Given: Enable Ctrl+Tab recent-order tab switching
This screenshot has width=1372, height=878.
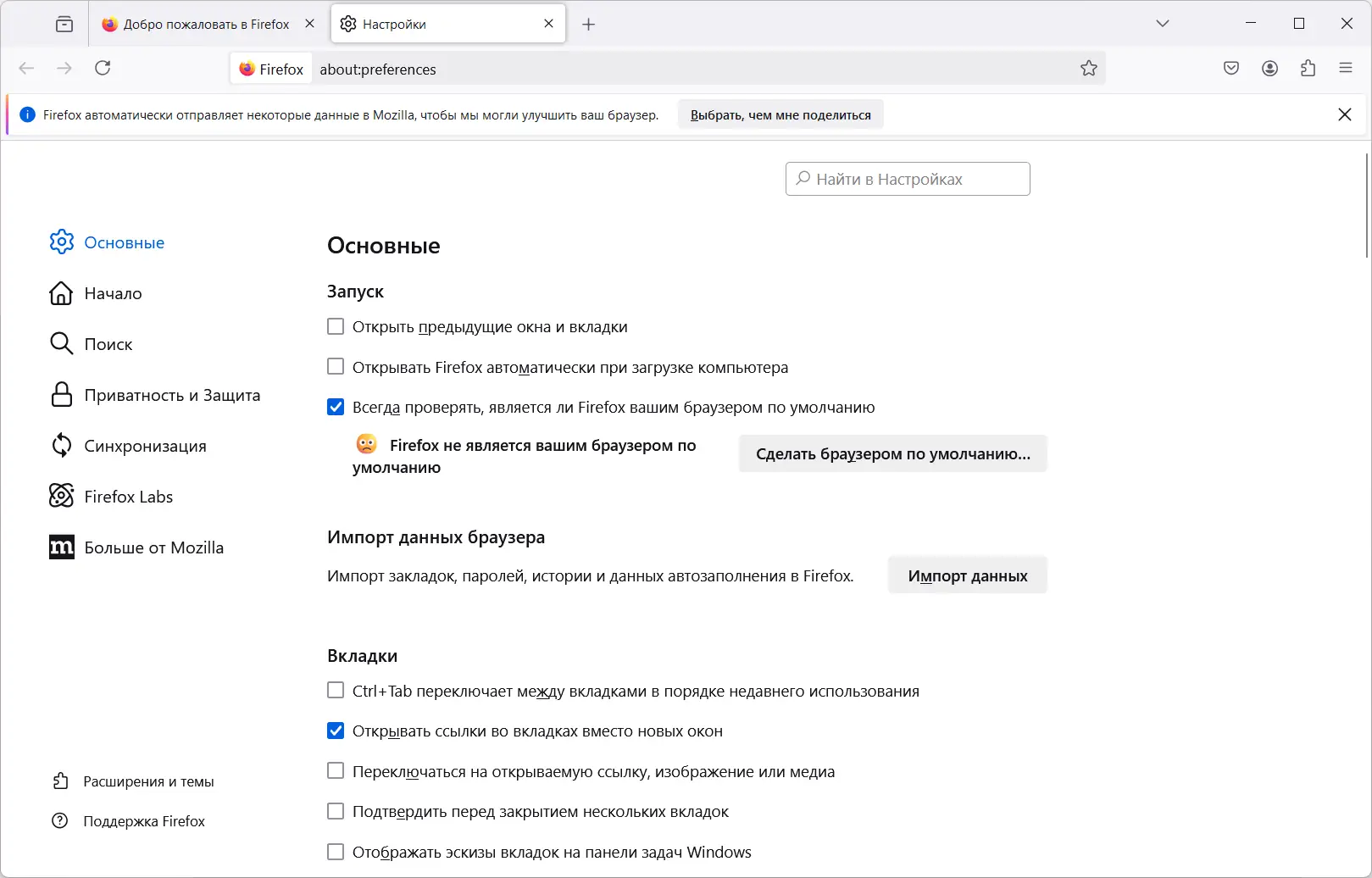Looking at the screenshot, I should [x=336, y=692].
